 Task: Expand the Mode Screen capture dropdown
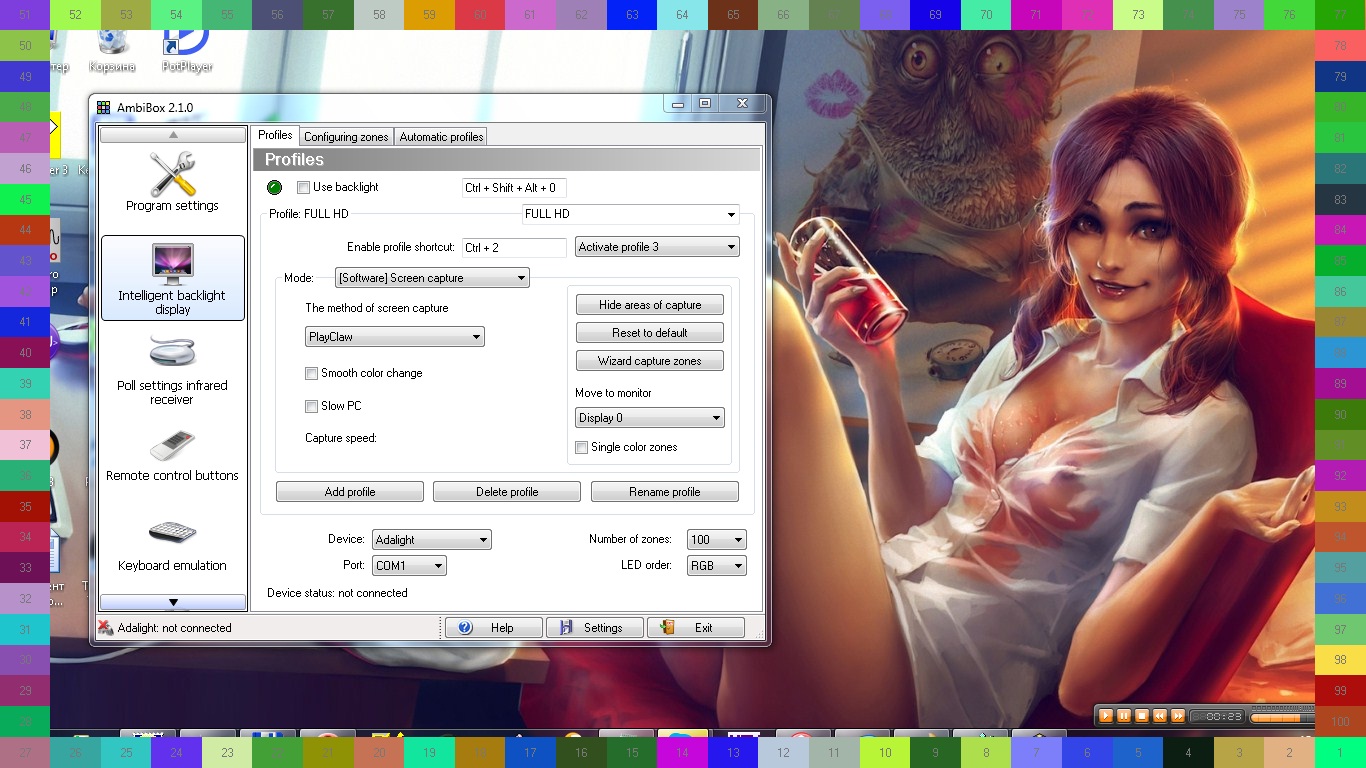point(432,278)
